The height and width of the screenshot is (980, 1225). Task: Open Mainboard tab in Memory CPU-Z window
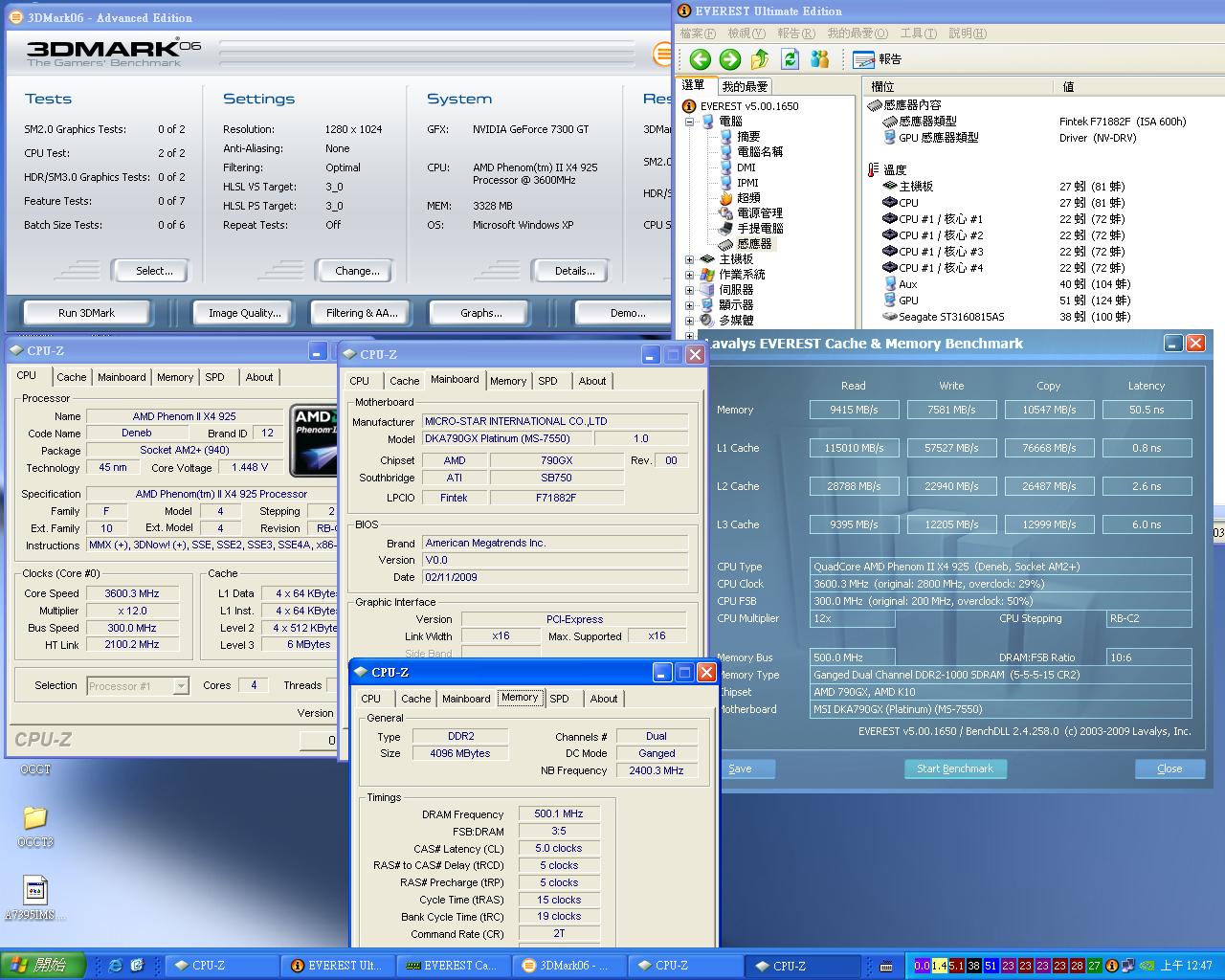[x=466, y=699]
